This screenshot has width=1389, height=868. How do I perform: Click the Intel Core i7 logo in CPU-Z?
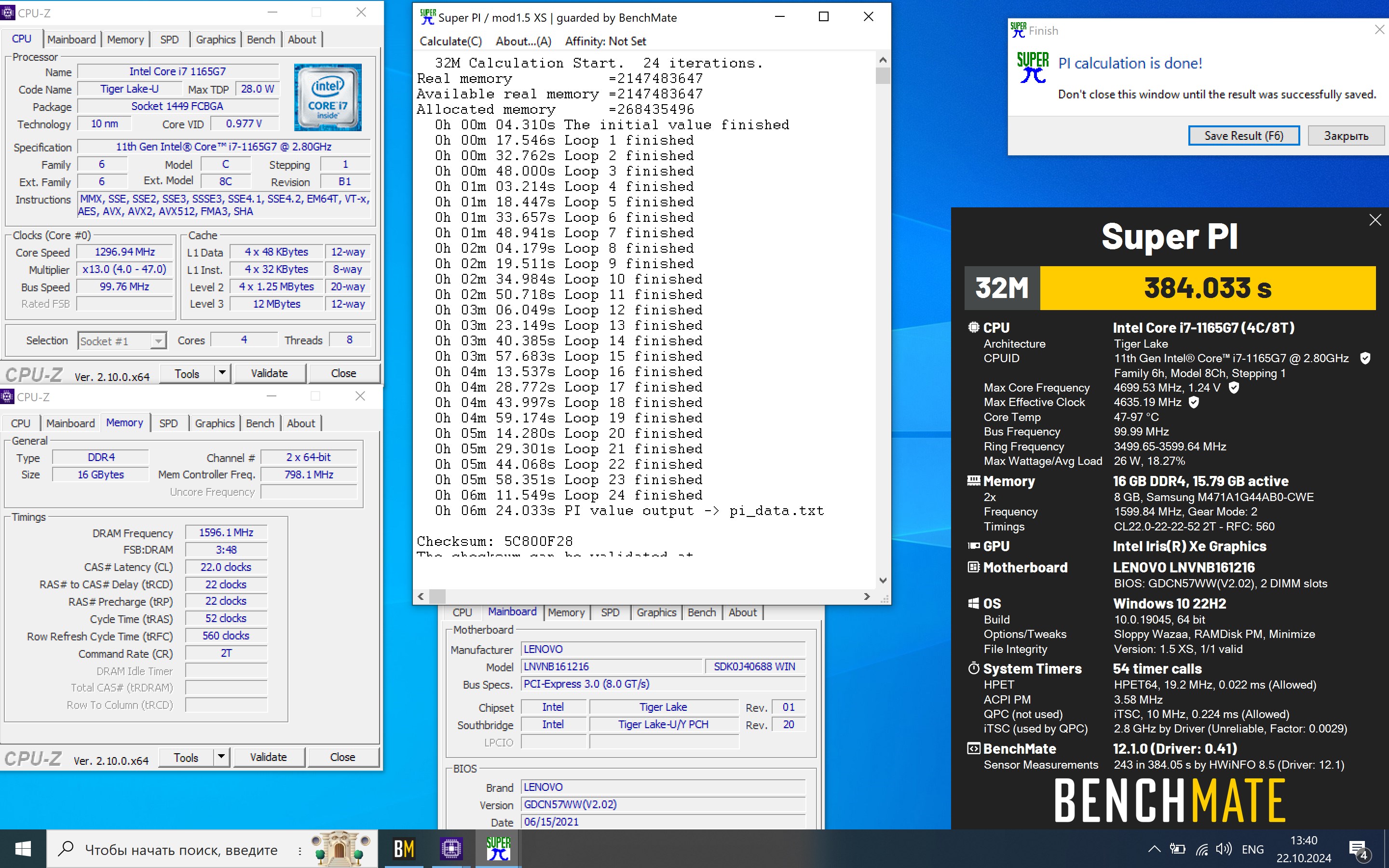[328, 97]
